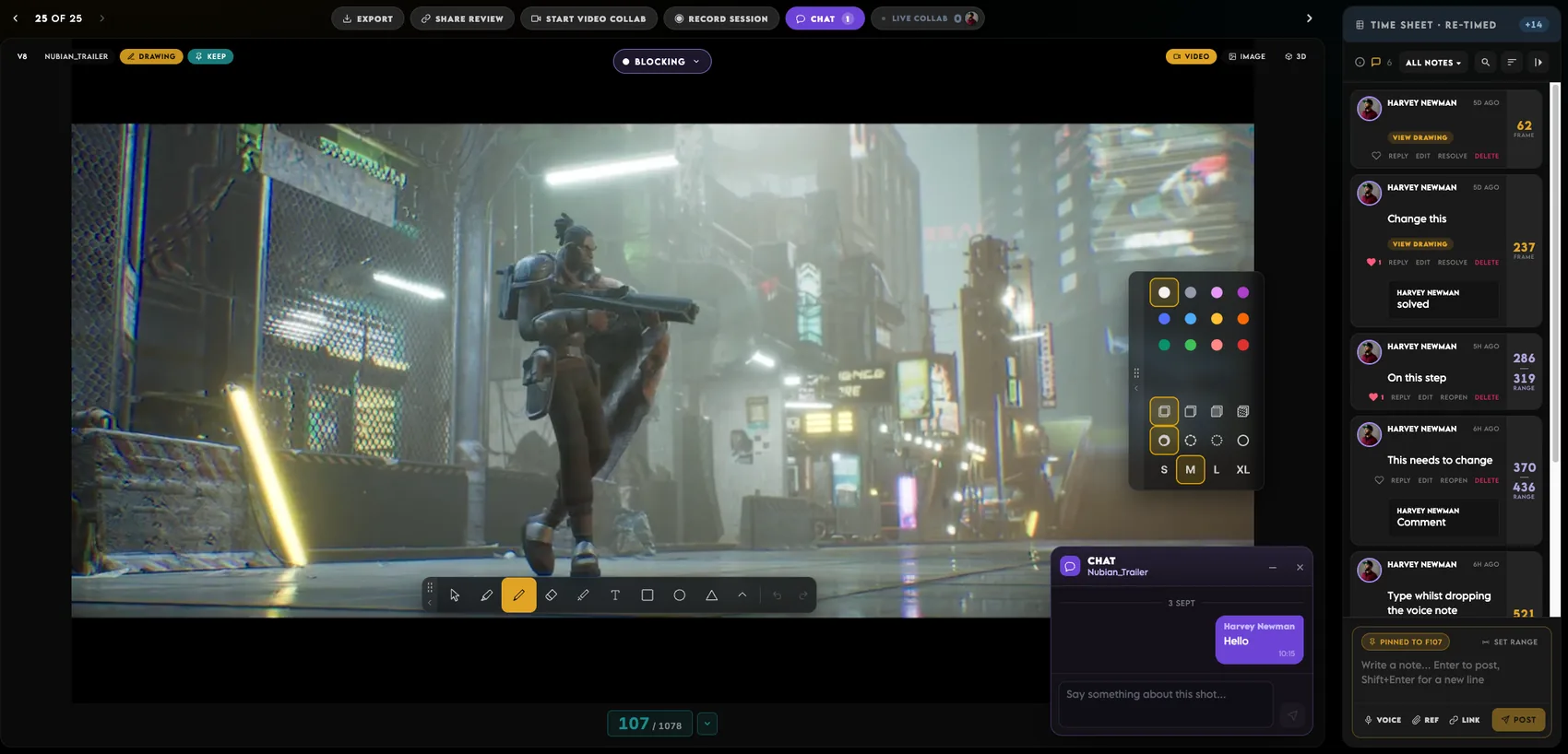1568x754 pixels.
Task: Send the chat message
Action: [x=1292, y=715]
